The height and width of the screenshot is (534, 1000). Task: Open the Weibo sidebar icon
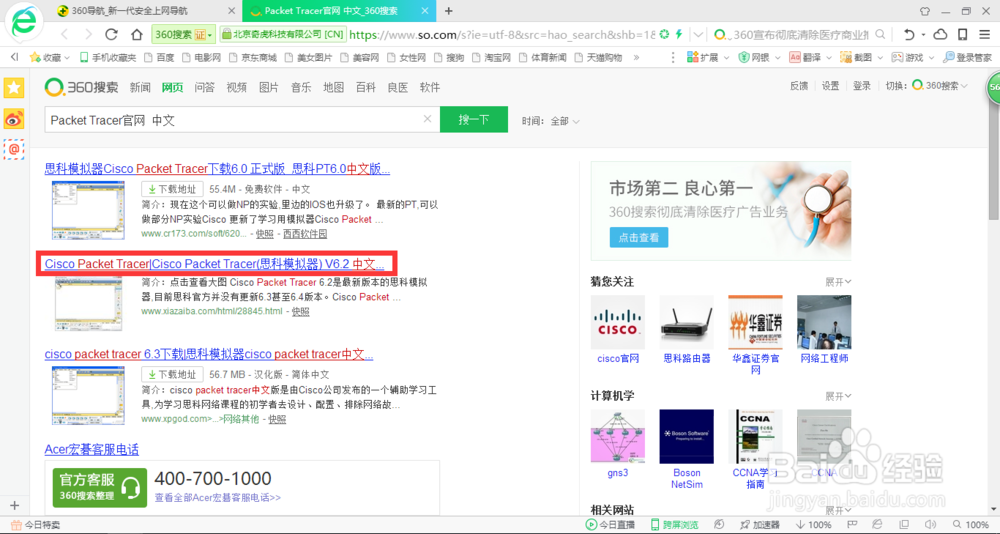[13, 119]
